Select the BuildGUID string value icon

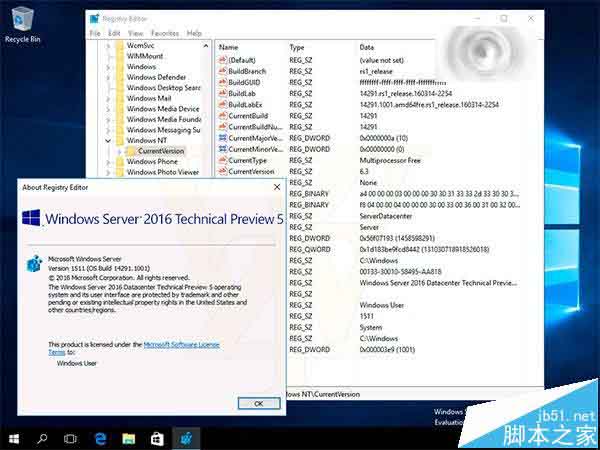click(x=222, y=82)
